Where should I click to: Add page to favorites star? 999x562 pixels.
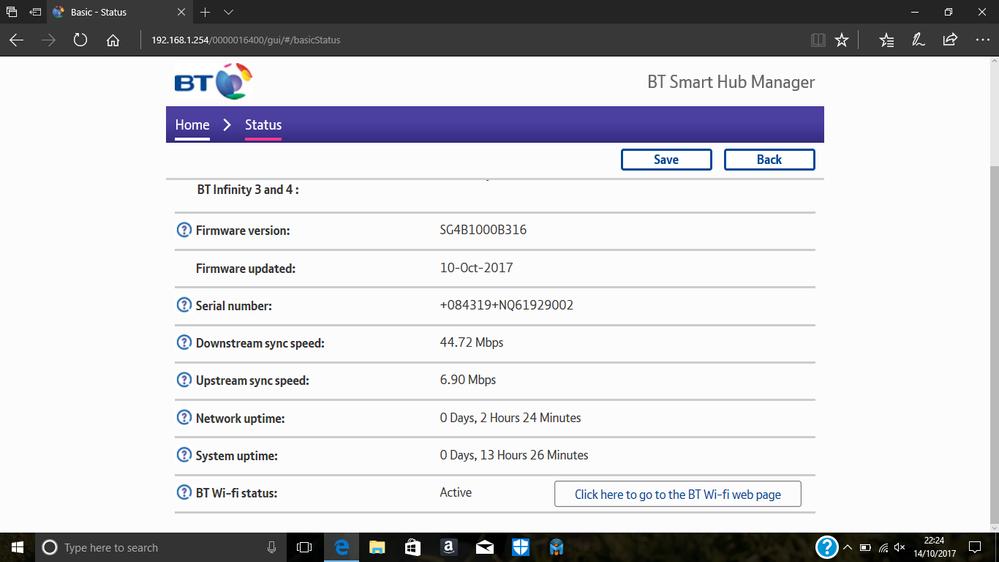click(842, 40)
